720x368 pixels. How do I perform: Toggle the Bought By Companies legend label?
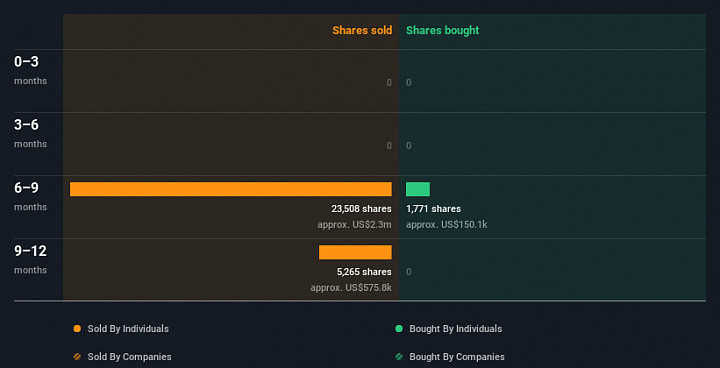point(457,357)
